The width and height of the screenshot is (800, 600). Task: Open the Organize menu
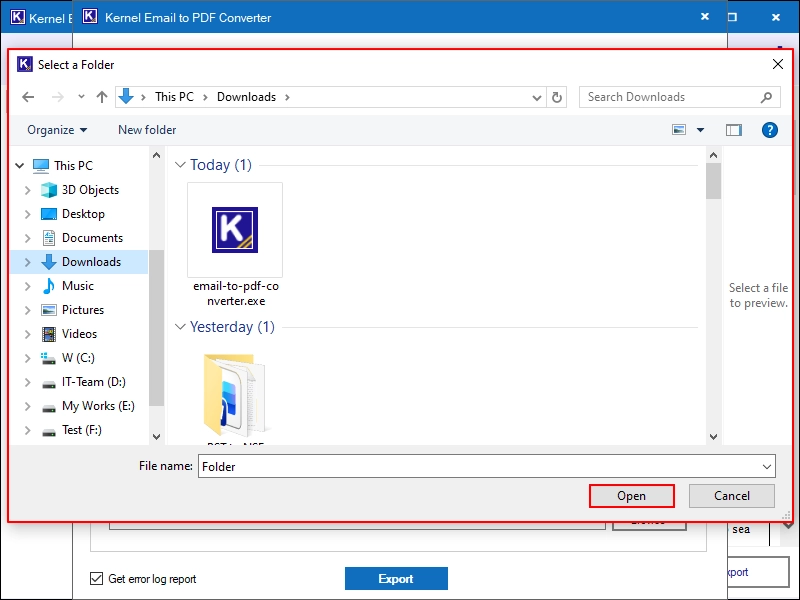click(57, 130)
